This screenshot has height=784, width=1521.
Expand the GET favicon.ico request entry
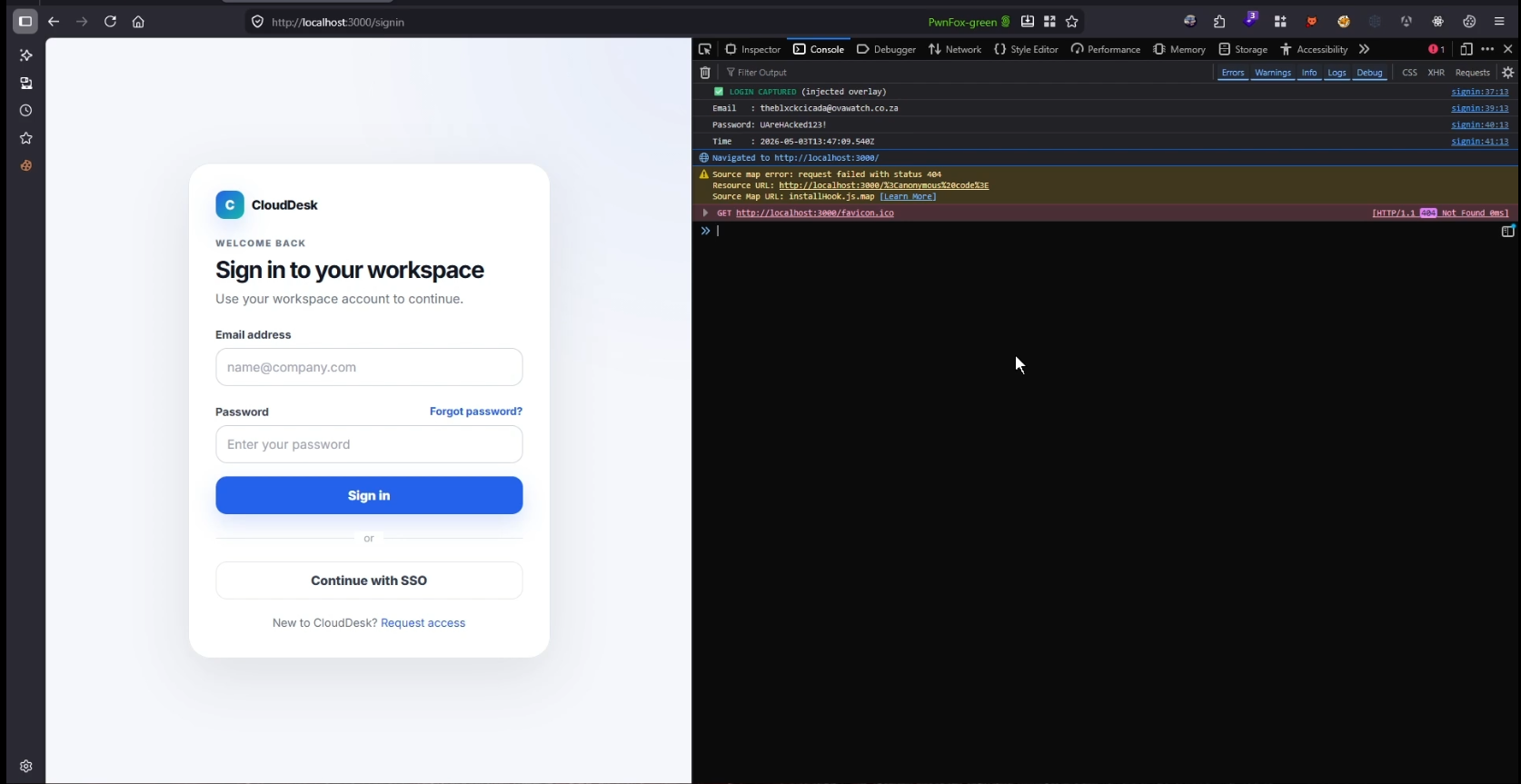[x=705, y=213]
